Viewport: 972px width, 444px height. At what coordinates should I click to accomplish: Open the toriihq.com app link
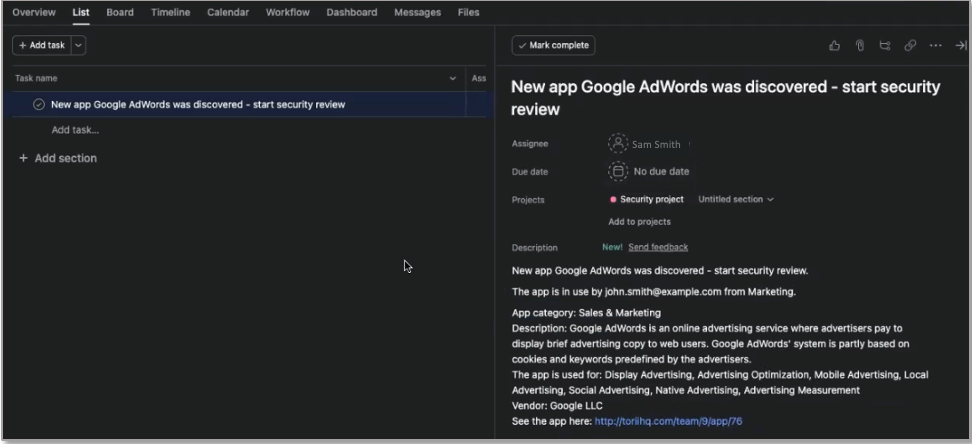(668, 421)
